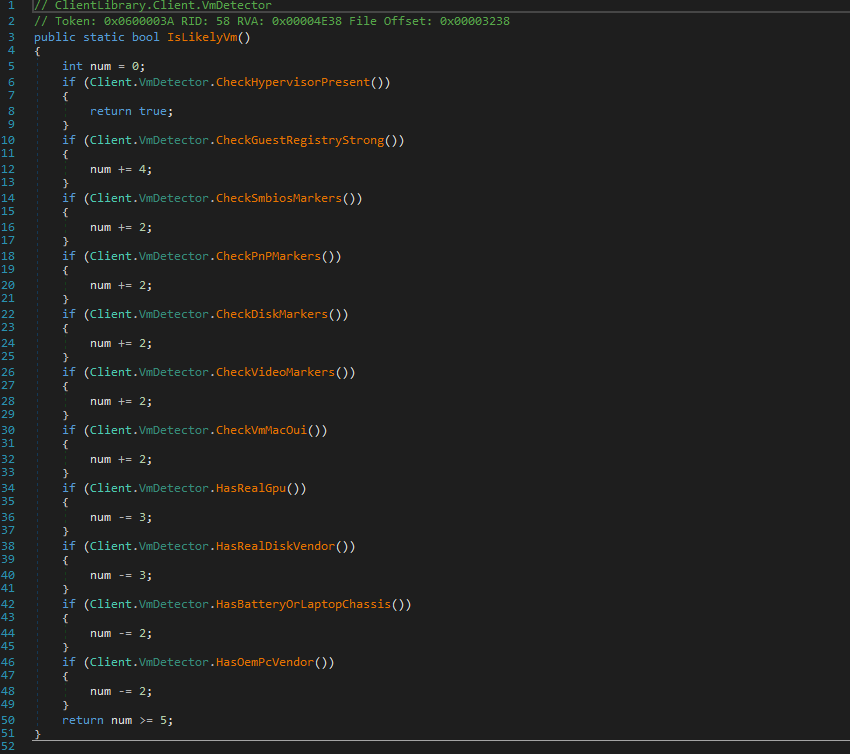
Task: Click the 'num += 4;' statement
Action: (121, 170)
